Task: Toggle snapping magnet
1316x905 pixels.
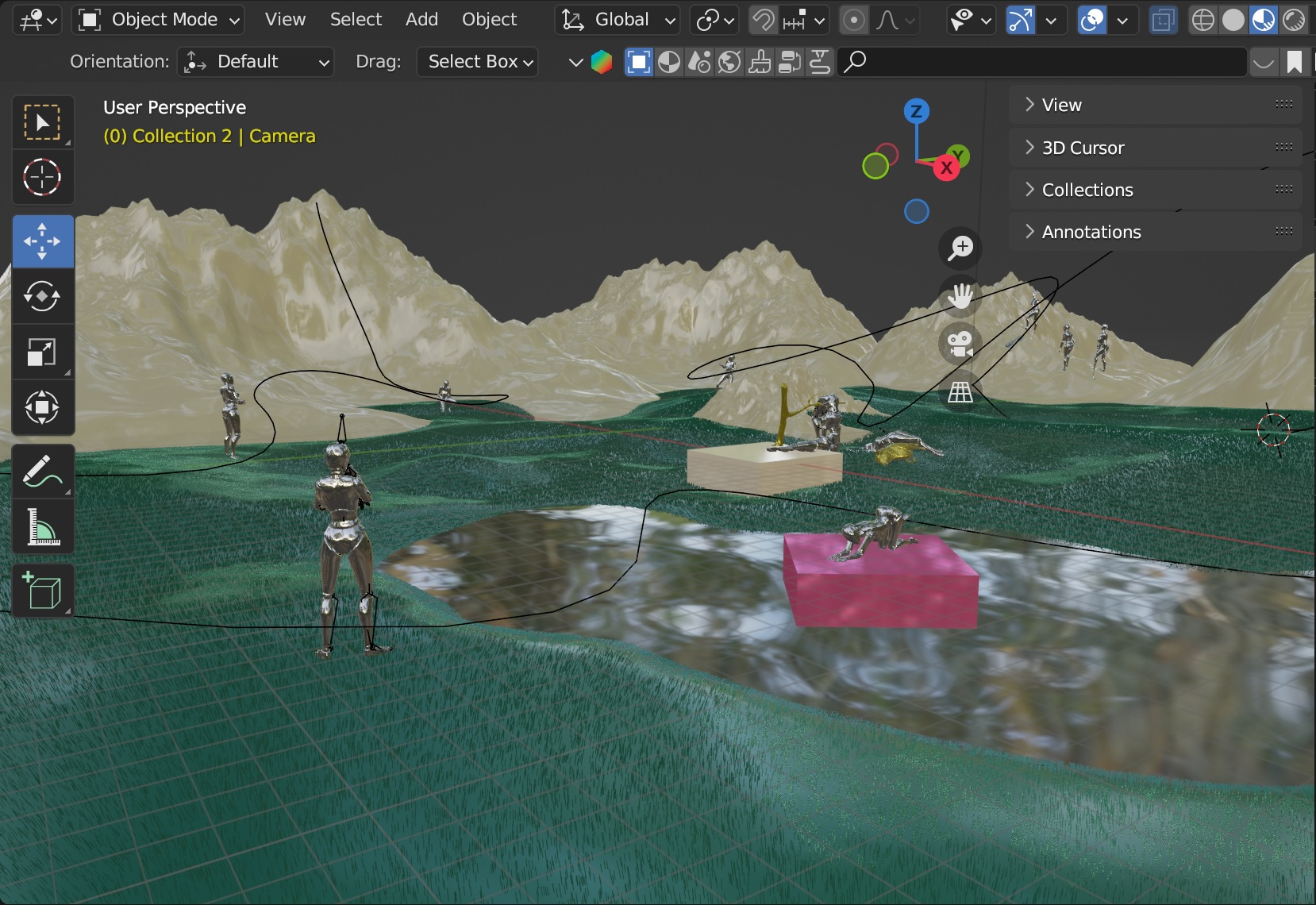Action: 764,20
